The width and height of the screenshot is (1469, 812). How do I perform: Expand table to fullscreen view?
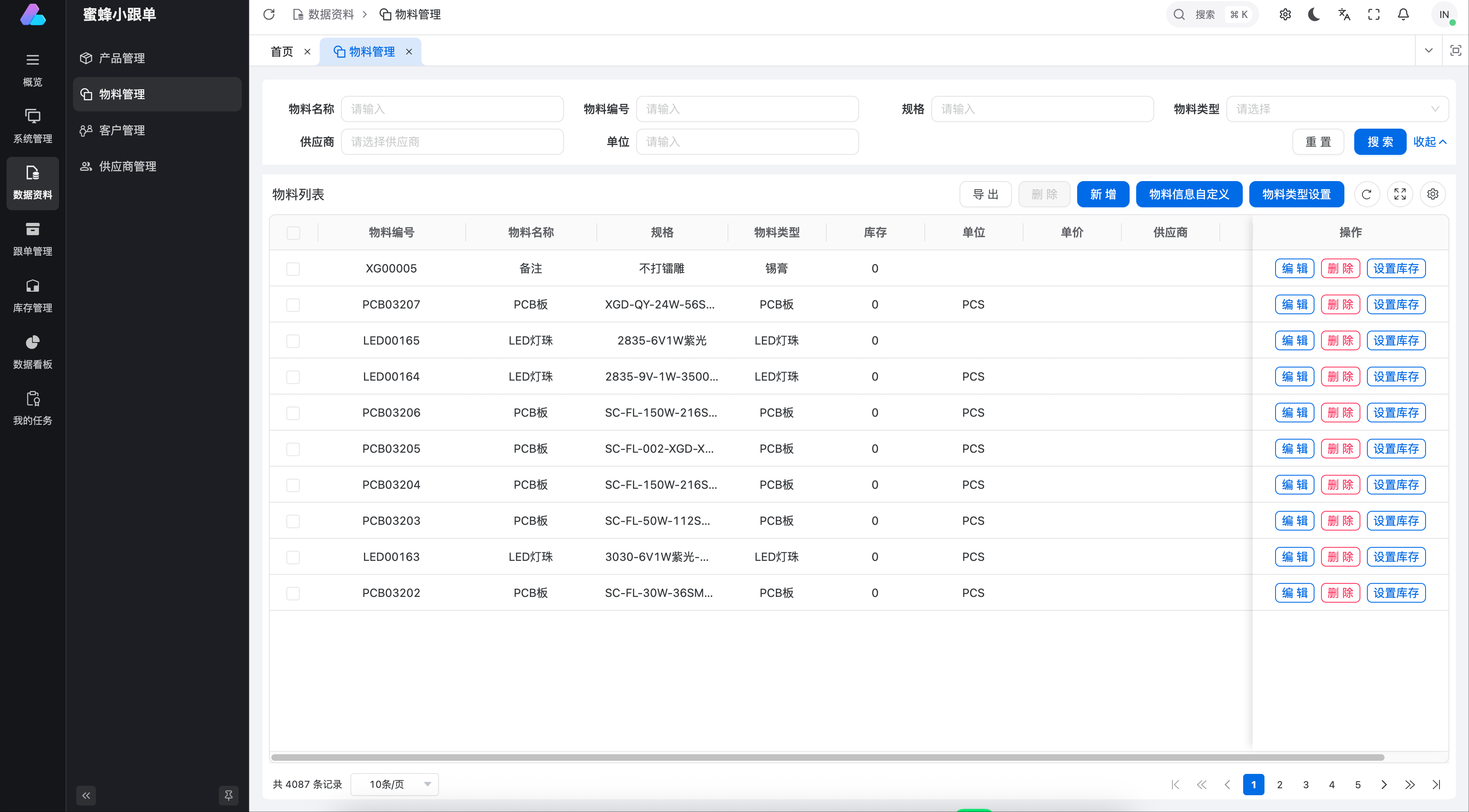point(1400,194)
